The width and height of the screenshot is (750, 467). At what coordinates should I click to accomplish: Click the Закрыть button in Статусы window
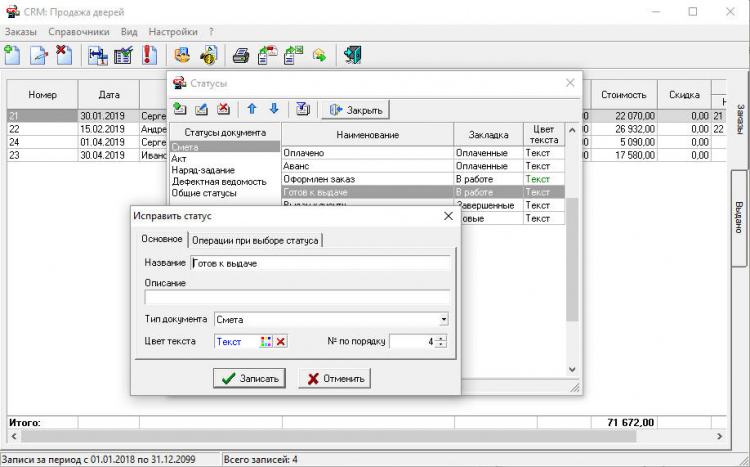[x=356, y=109]
